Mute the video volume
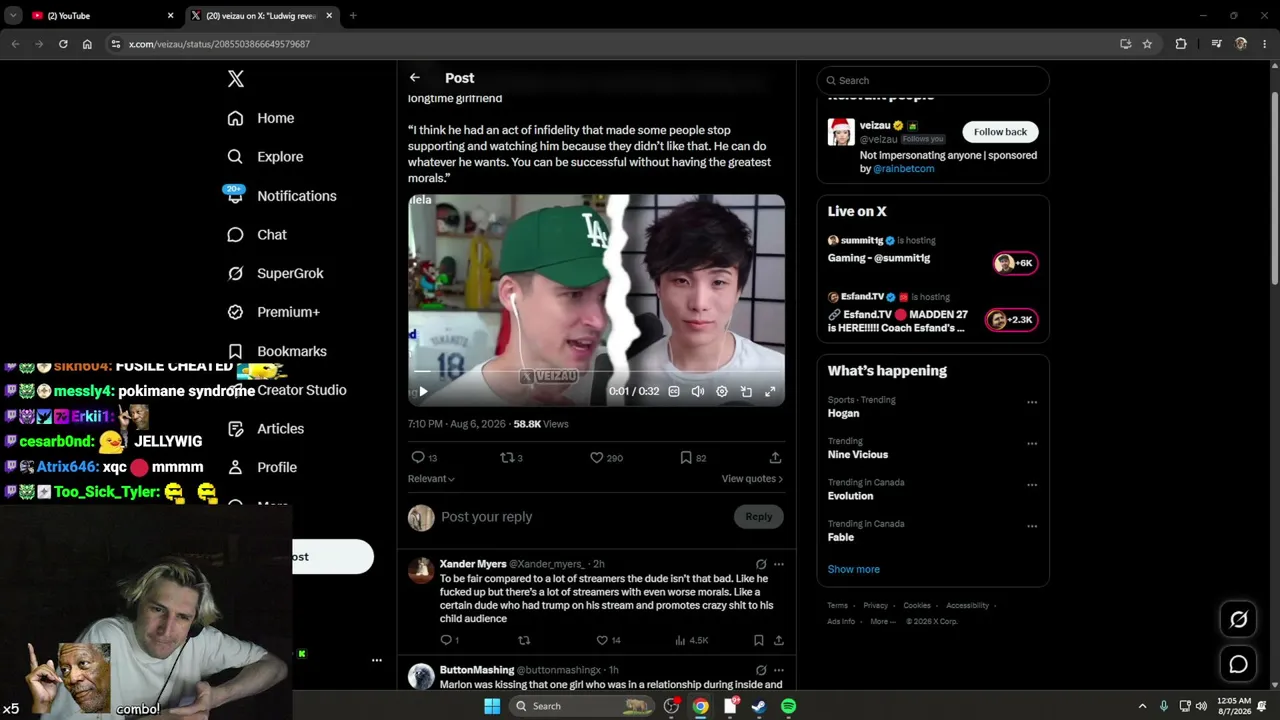This screenshot has width=1280, height=720. (x=698, y=392)
